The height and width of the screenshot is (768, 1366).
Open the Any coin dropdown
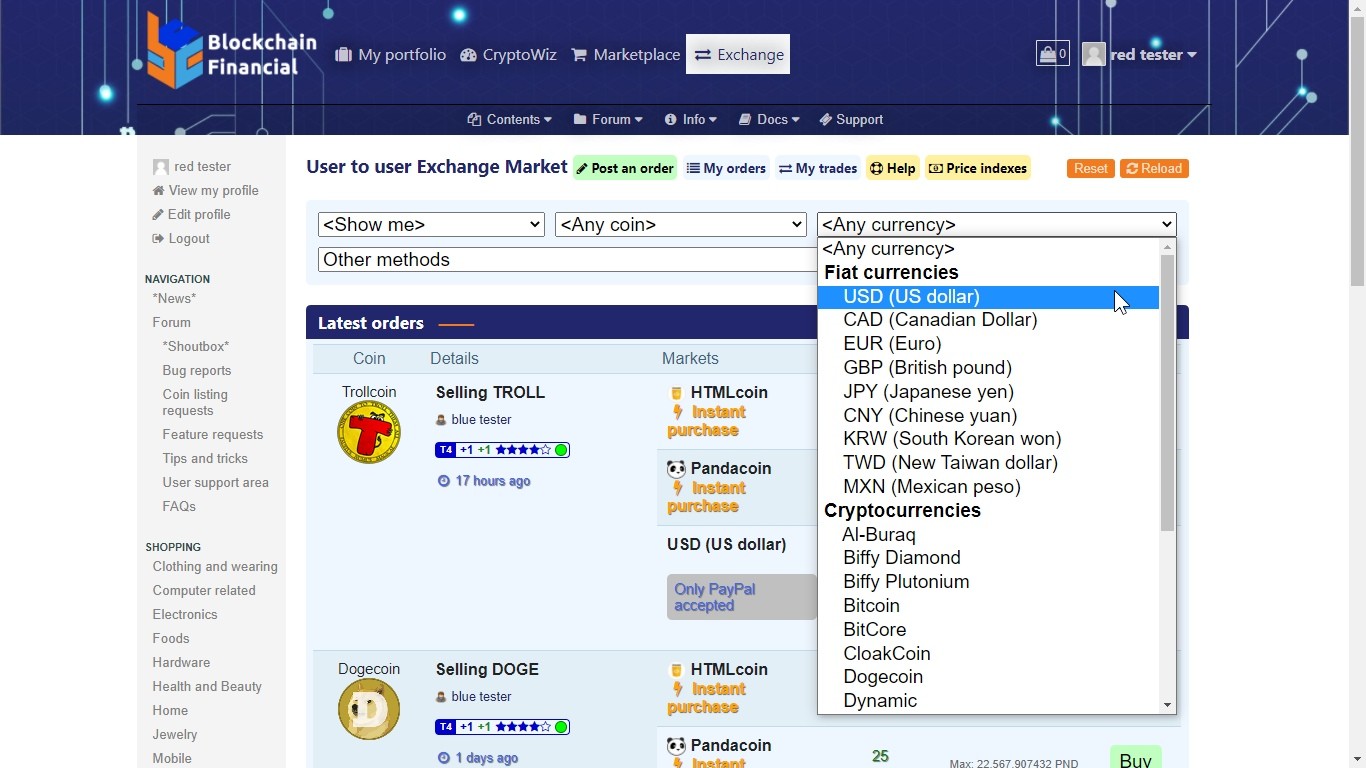coord(680,224)
